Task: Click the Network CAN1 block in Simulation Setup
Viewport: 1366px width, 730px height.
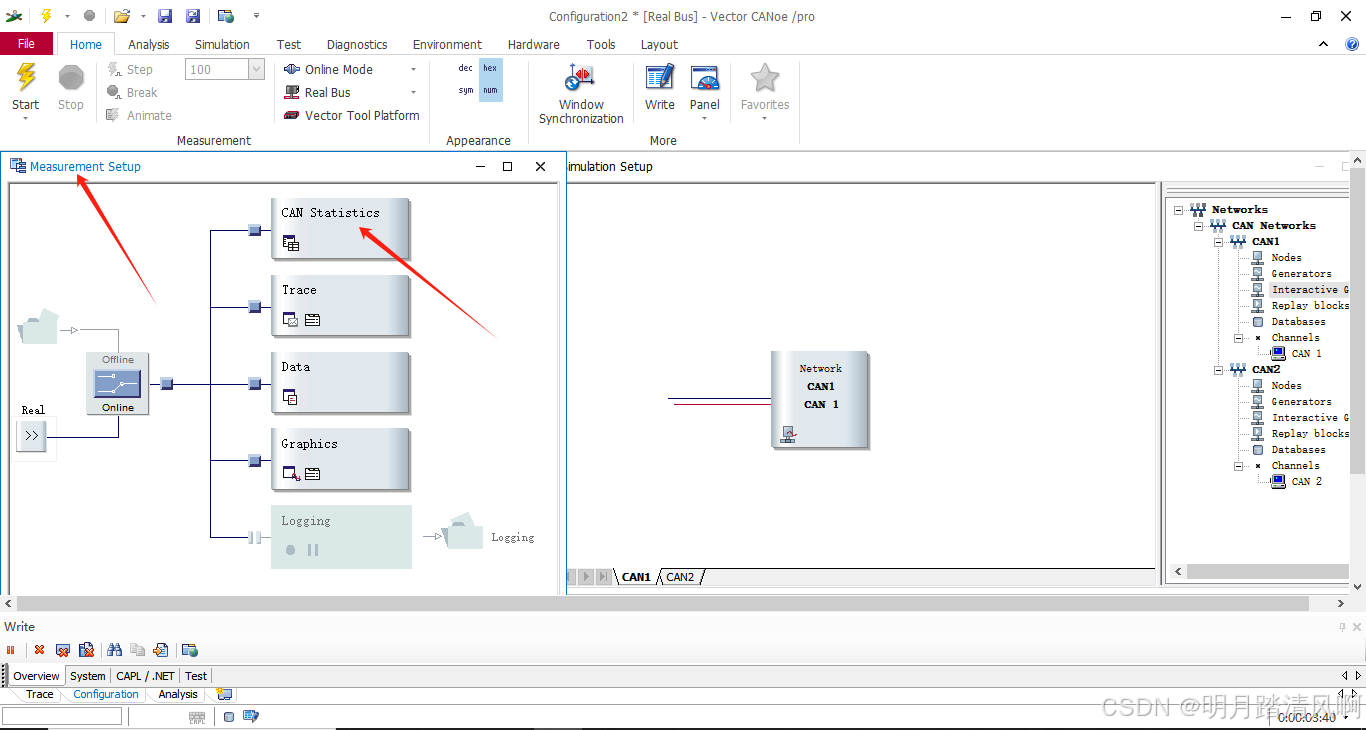Action: (x=820, y=399)
